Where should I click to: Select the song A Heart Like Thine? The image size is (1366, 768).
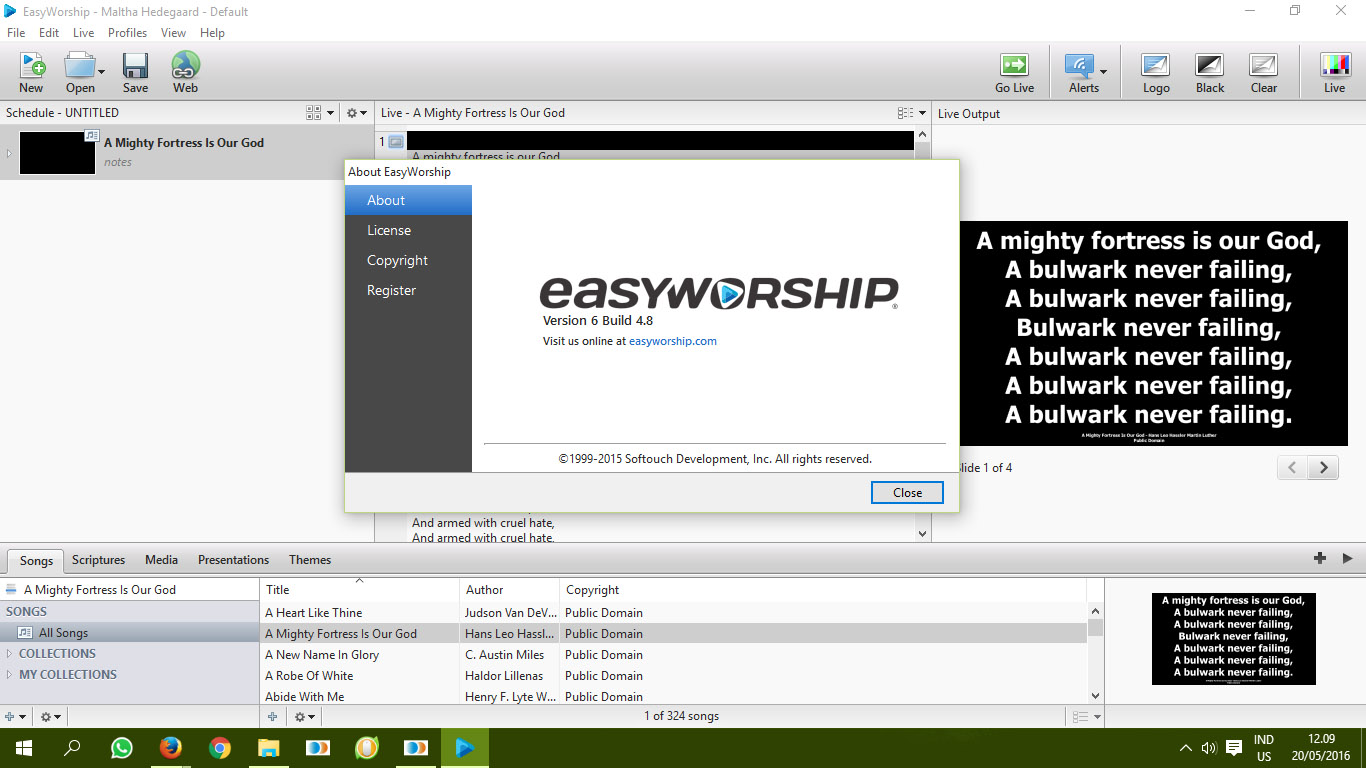tap(673, 613)
